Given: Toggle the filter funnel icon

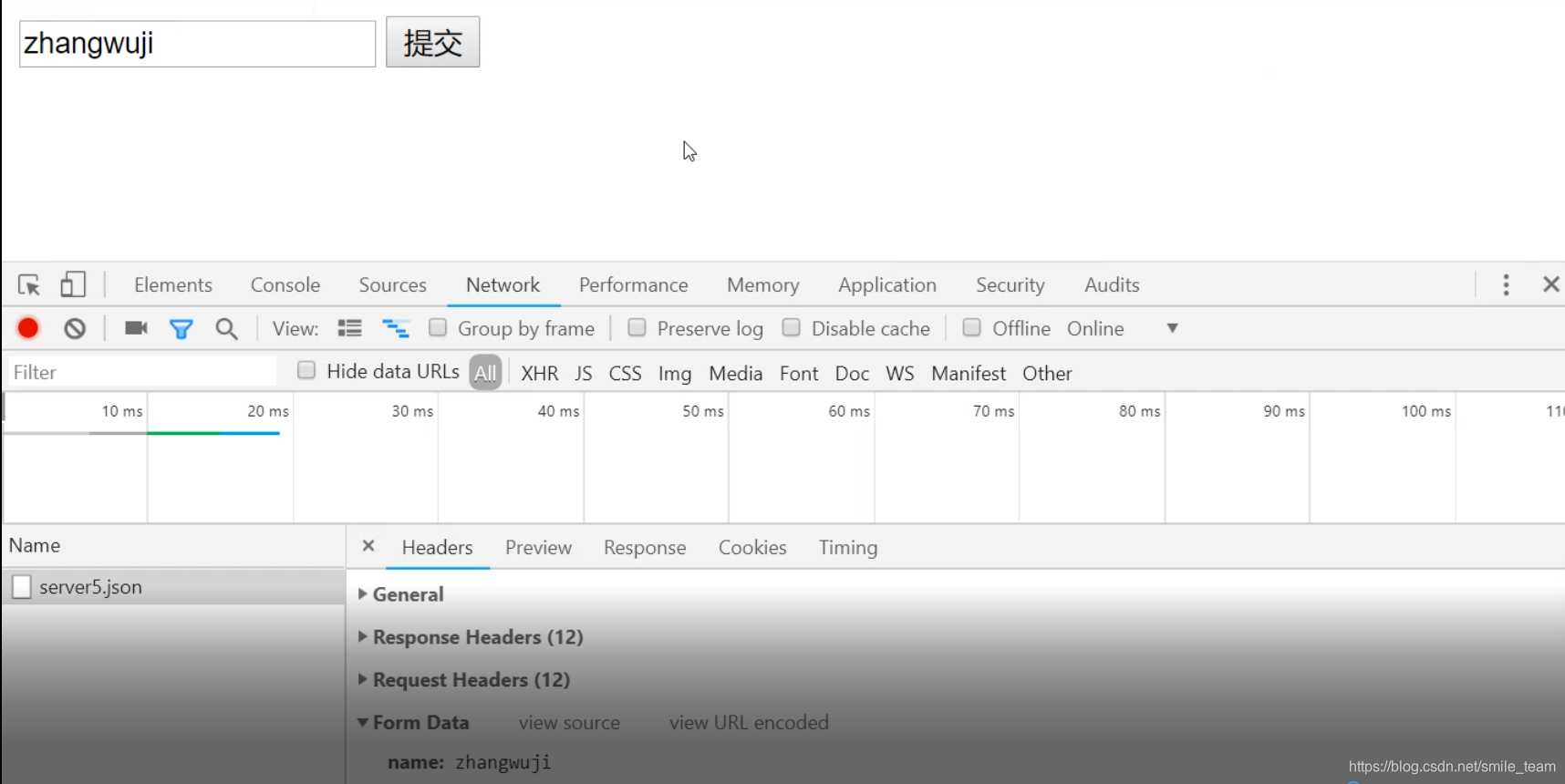Looking at the screenshot, I should 181,329.
